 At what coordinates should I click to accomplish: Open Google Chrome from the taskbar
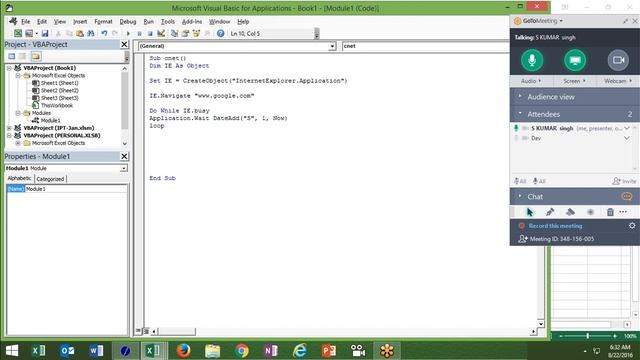[x=242, y=351]
